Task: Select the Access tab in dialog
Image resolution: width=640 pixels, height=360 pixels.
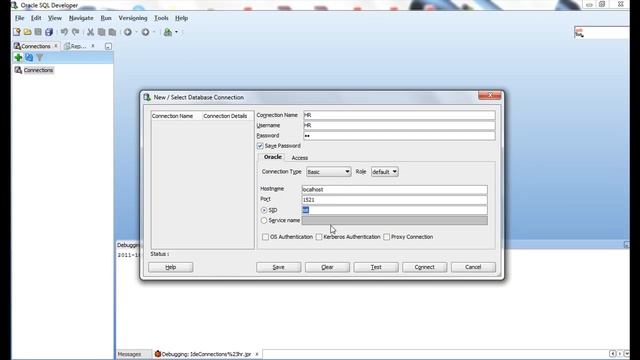Action: [x=300, y=158]
